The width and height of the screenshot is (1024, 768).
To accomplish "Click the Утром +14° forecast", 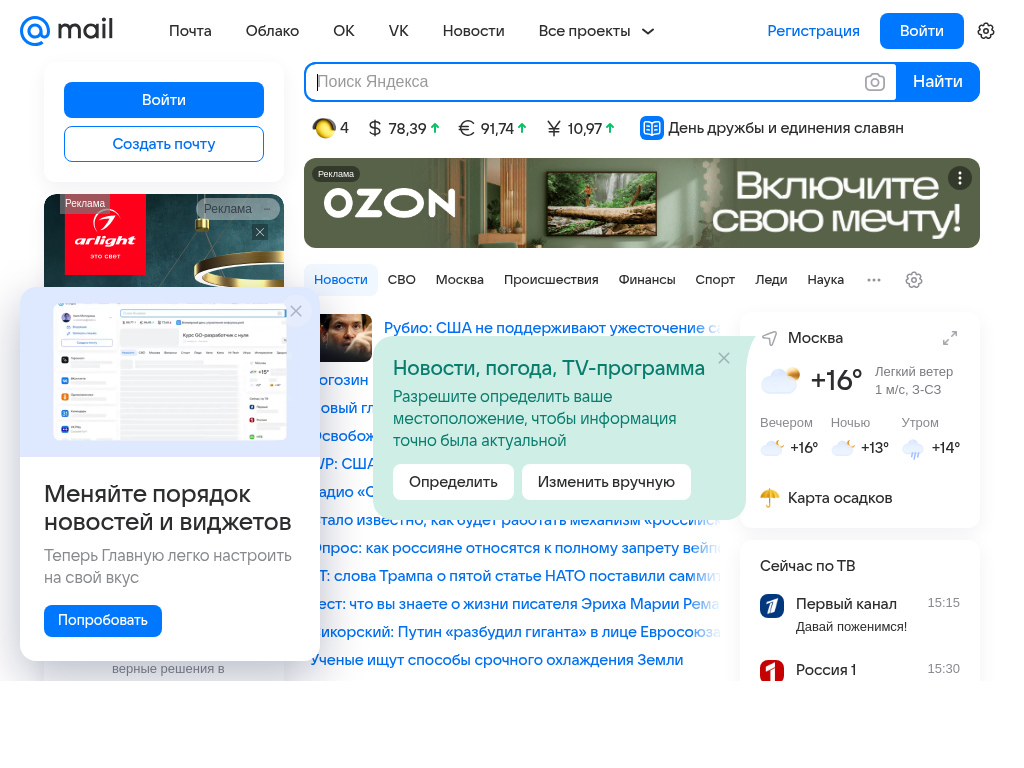I will pyautogui.click(x=931, y=436).
